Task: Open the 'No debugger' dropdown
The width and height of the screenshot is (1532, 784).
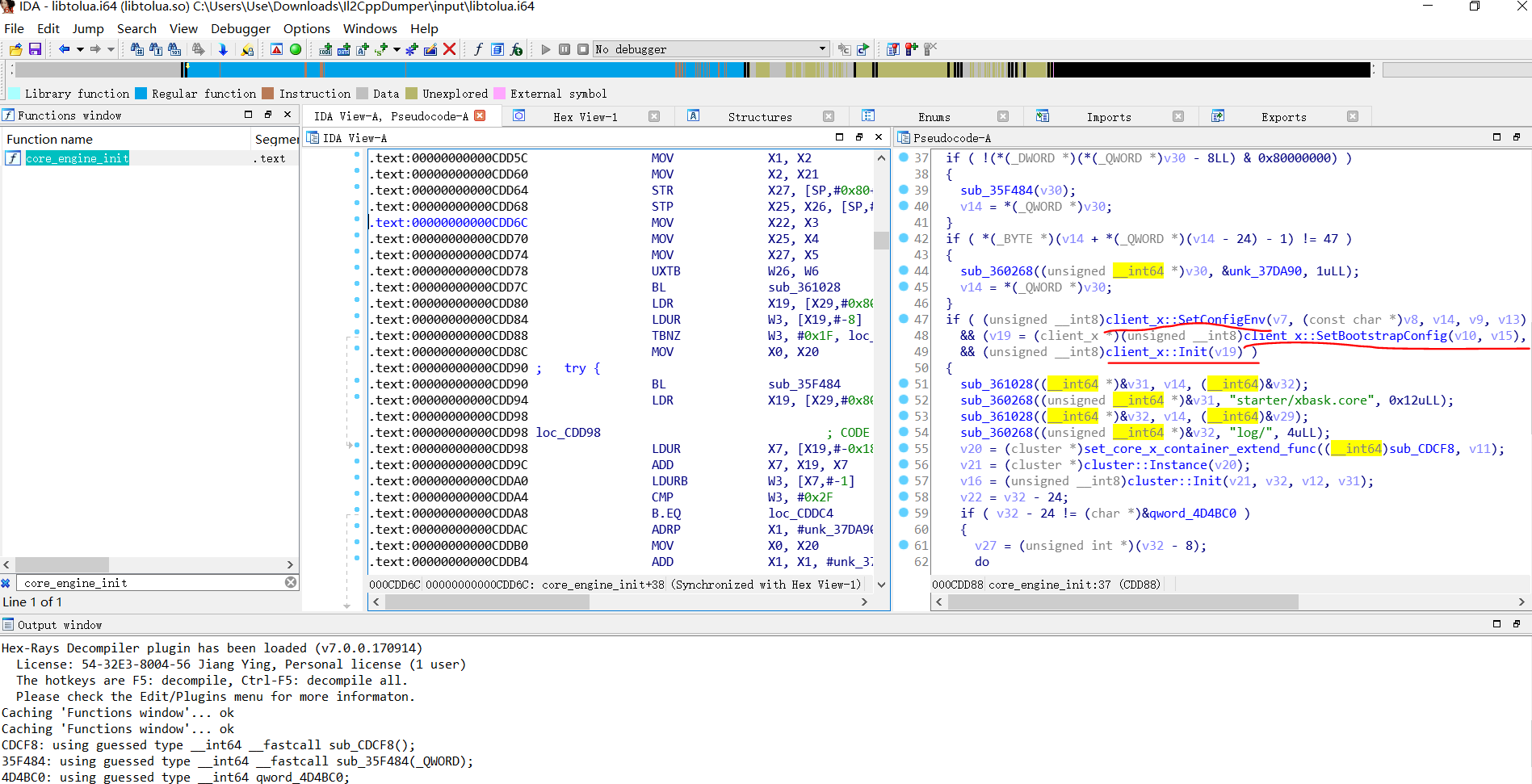Action: tap(822, 49)
